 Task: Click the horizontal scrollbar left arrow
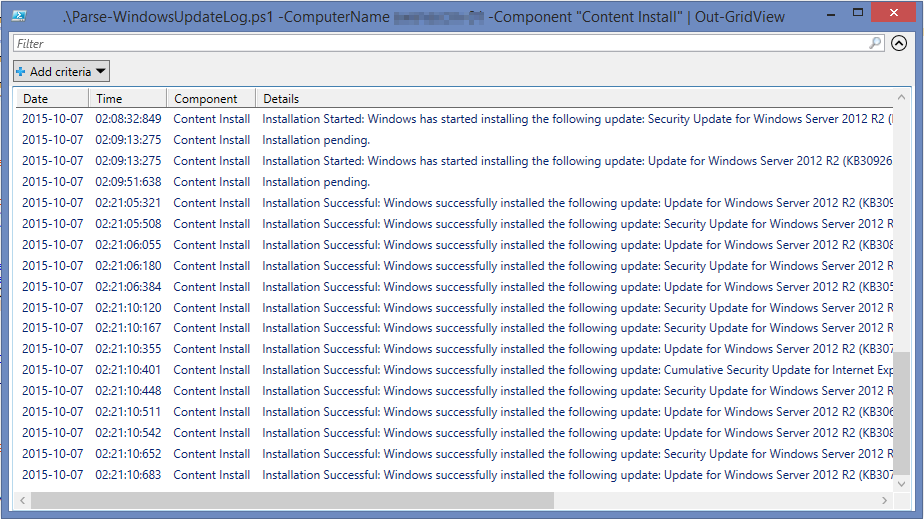[23, 500]
